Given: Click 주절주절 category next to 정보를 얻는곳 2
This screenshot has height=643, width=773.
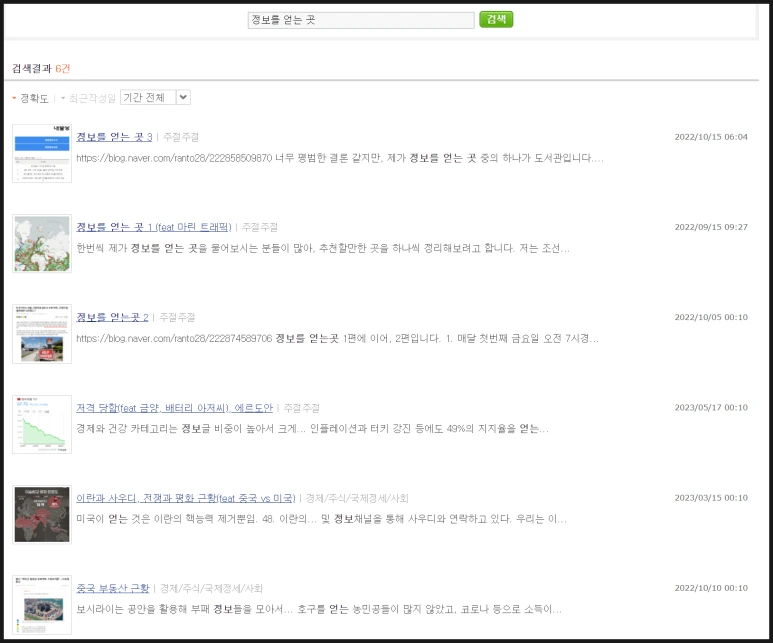Looking at the screenshot, I should 177,318.
